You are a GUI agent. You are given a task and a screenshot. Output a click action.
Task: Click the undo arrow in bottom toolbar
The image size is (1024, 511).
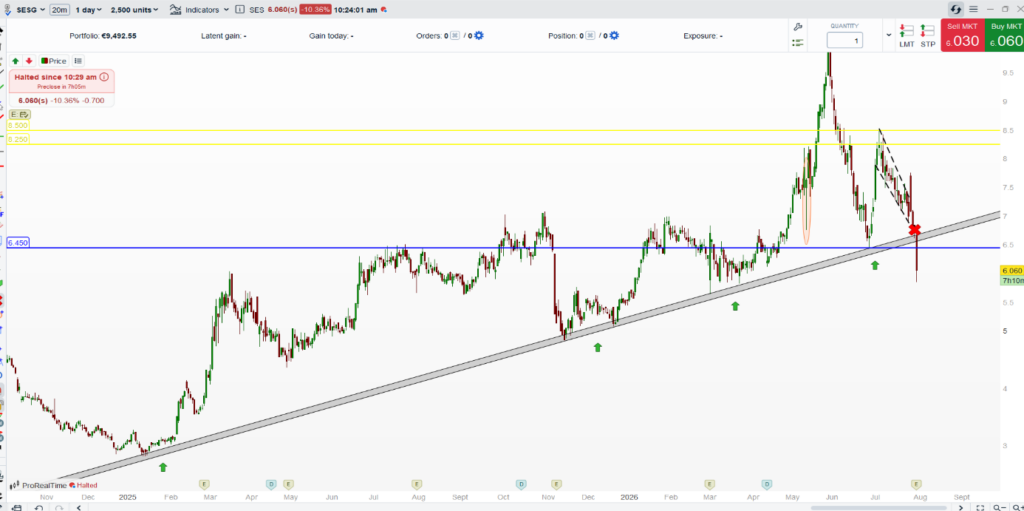point(39,508)
